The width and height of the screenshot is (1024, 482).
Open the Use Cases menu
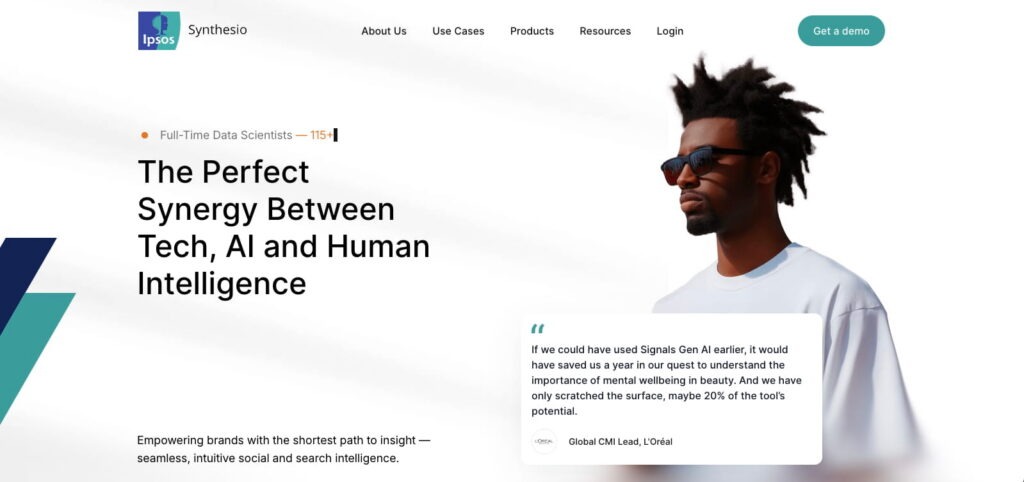[458, 31]
